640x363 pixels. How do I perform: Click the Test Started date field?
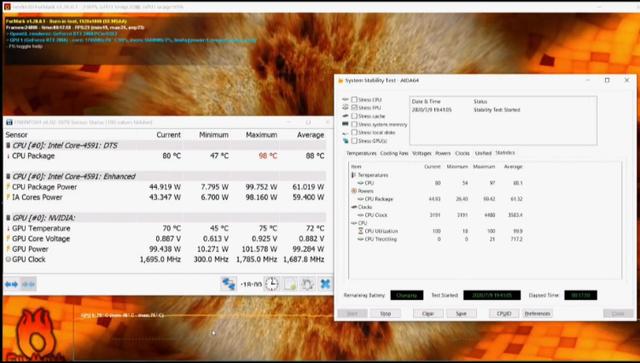click(492, 295)
